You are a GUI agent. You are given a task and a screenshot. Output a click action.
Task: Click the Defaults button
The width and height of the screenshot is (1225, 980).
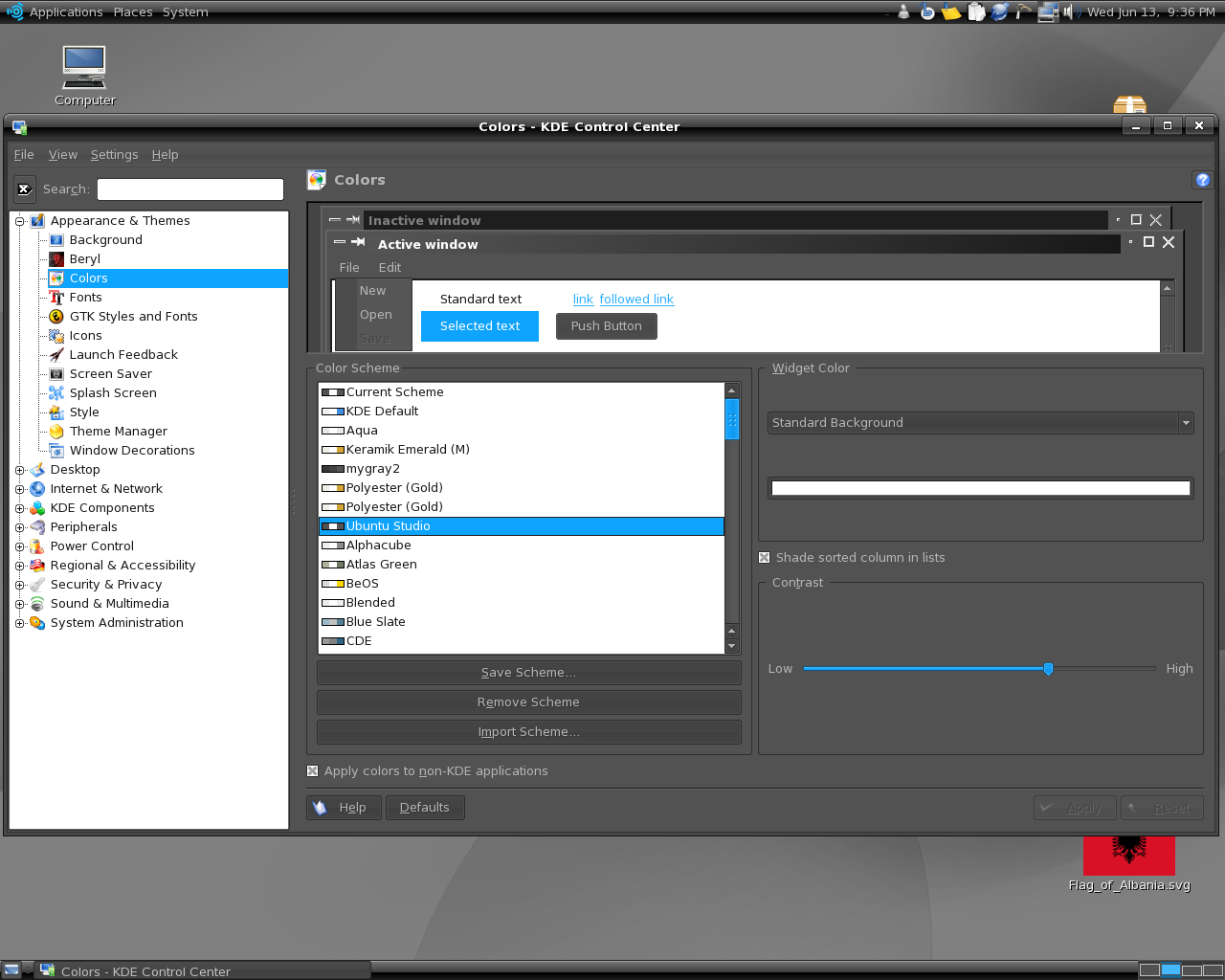click(x=425, y=808)
